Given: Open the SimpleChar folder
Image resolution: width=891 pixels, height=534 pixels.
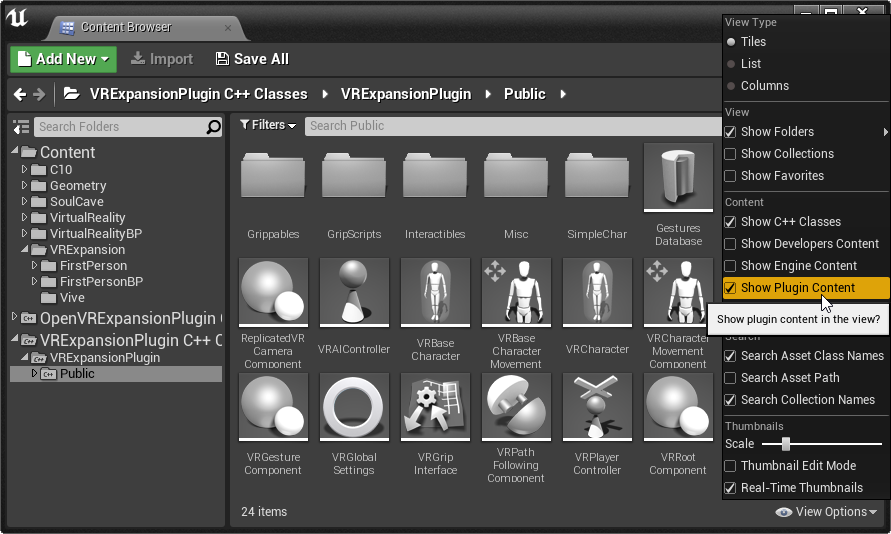Looking at the screenshot, I should point(597,176).
